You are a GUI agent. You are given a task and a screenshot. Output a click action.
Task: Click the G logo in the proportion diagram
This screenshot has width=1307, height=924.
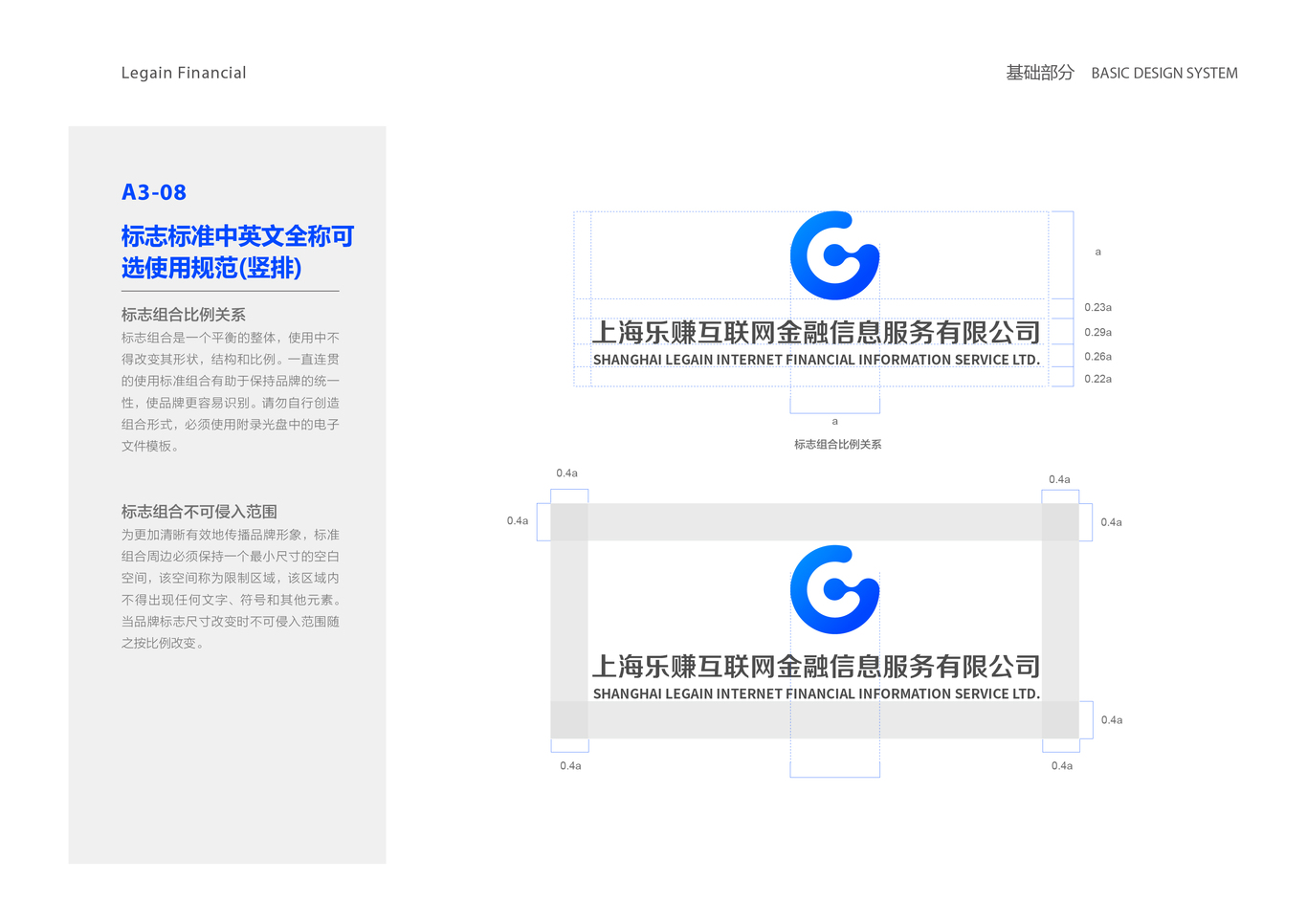point(834,255)
